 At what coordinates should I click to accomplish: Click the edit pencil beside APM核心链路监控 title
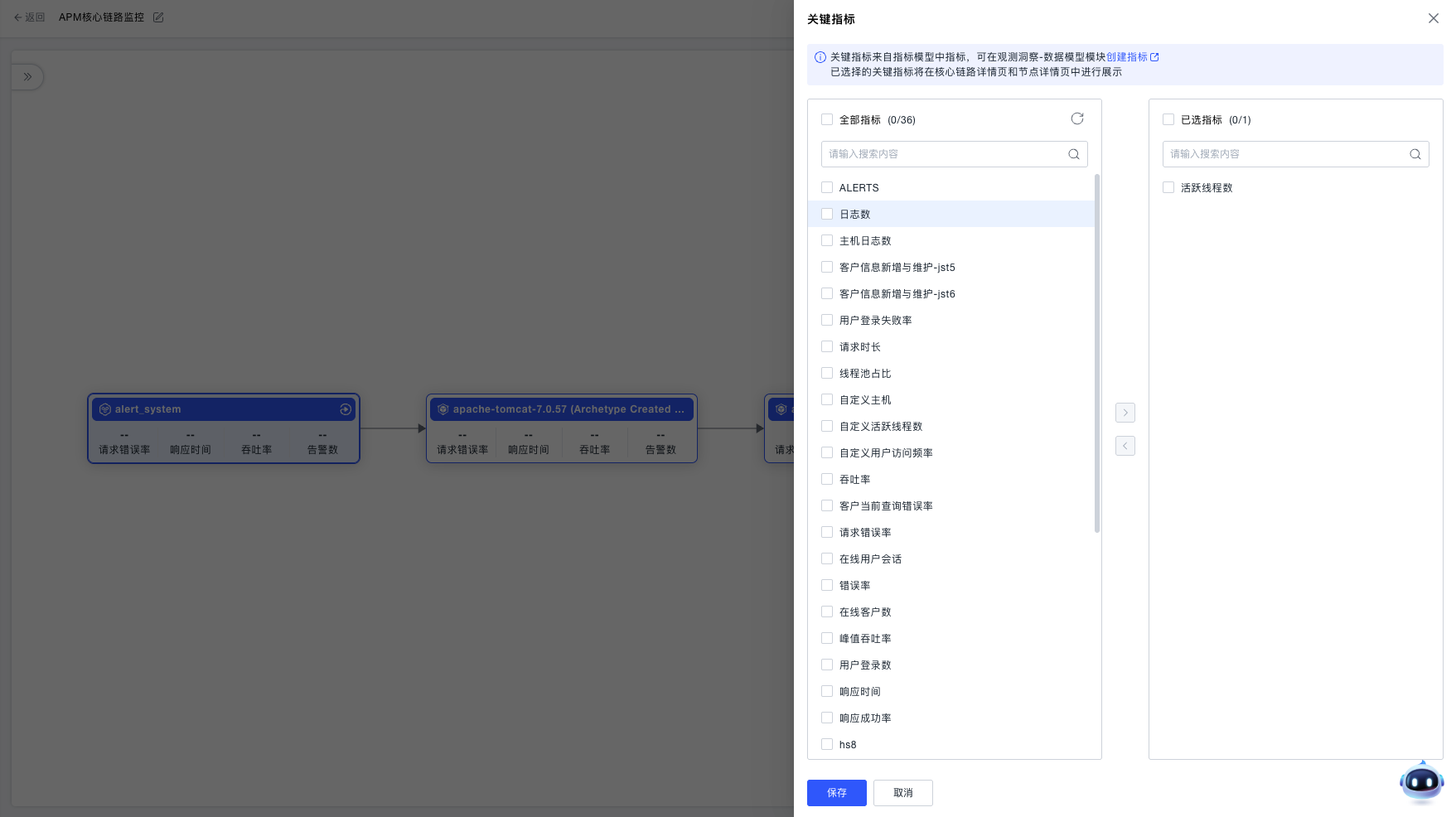coord(158,17)
